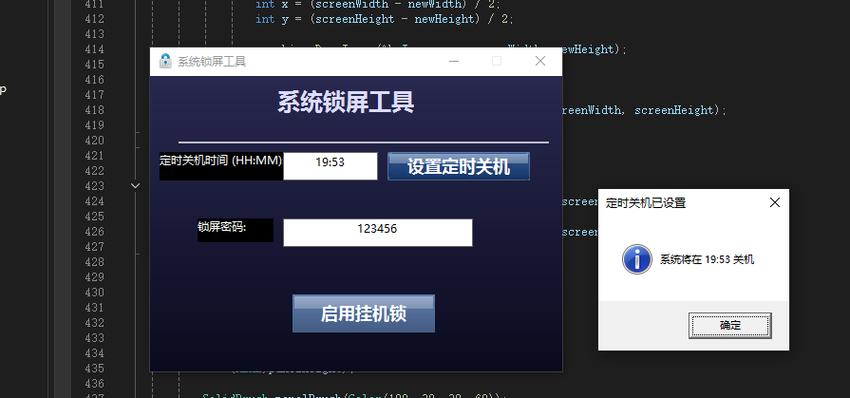Screen dimensions: 850x398
Task: Close the 系统锁屏工具 window
Action: coord(540,61)
